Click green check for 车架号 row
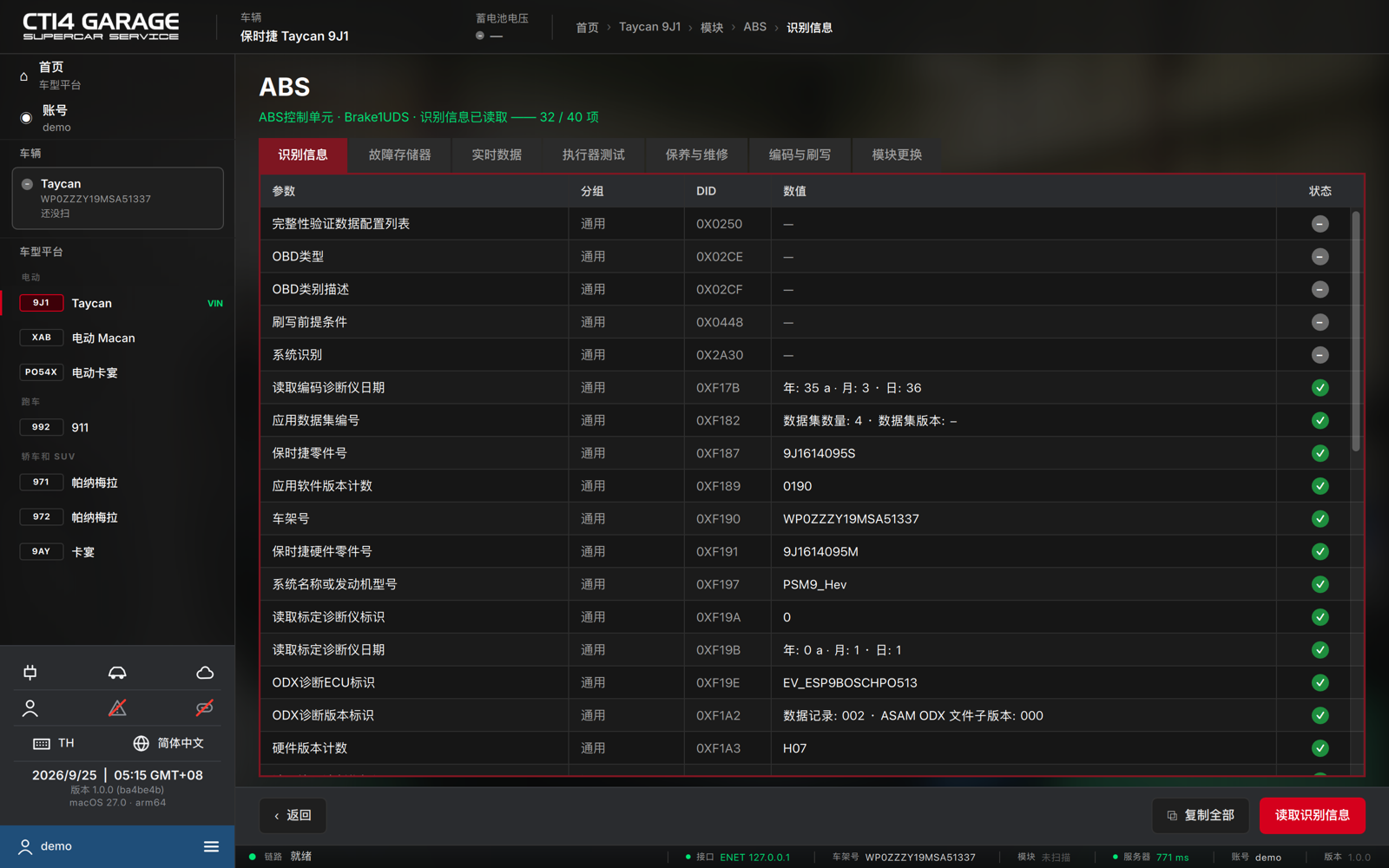 pos(1320,519)
